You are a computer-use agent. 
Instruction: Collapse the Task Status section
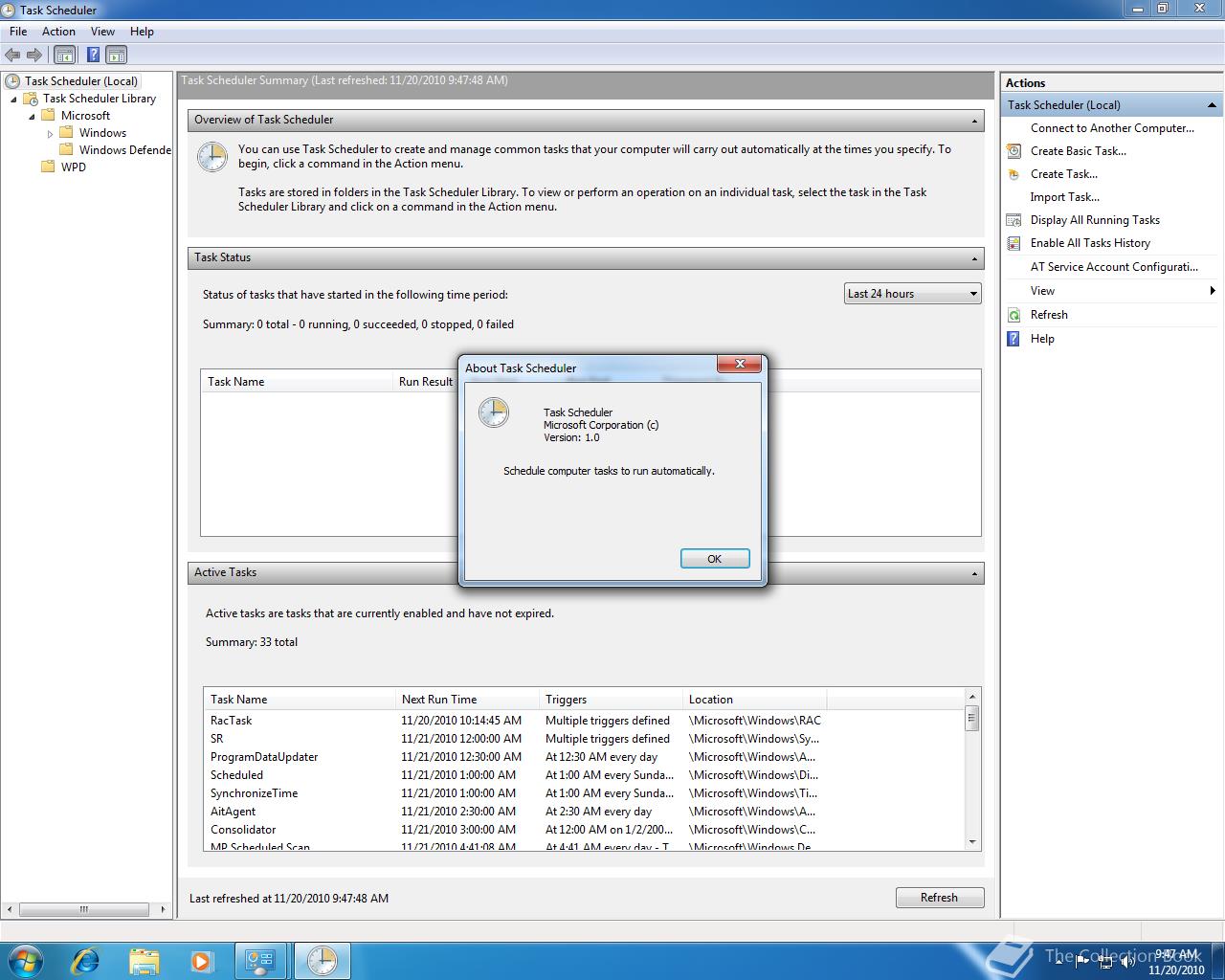tap(974, 258)
